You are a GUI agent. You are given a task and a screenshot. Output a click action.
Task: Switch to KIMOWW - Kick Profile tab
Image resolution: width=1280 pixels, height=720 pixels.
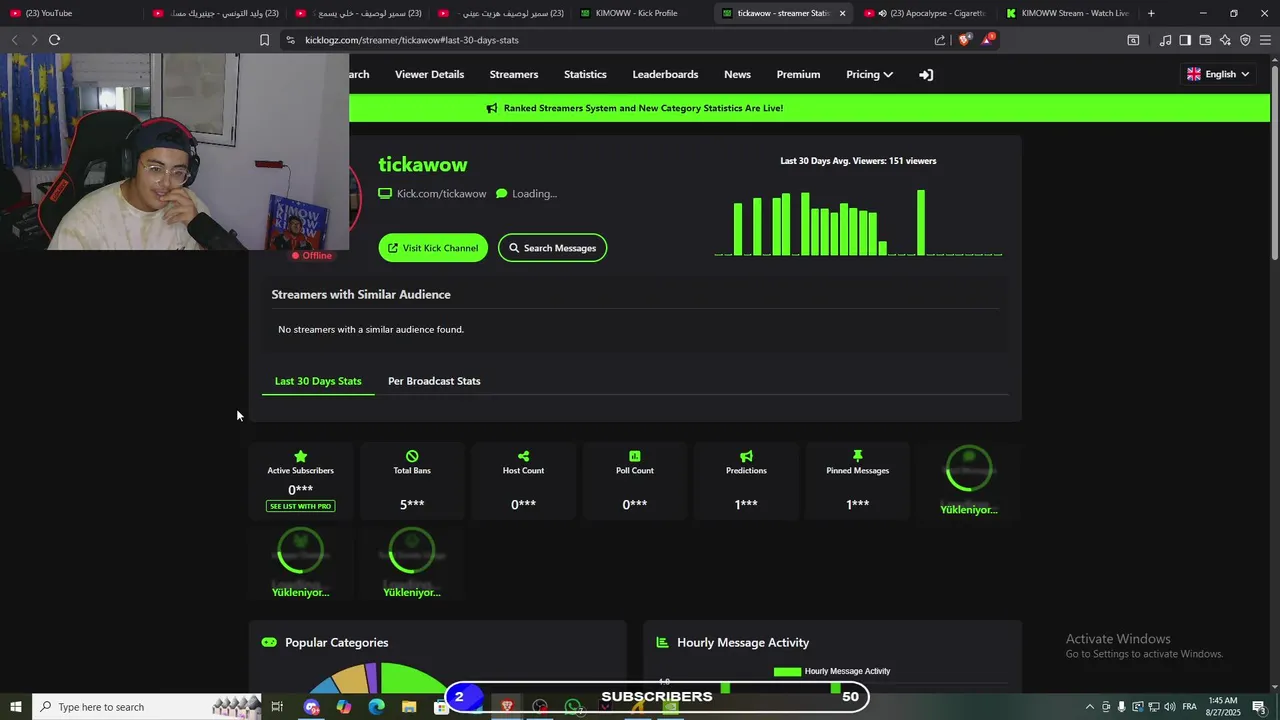642,13
